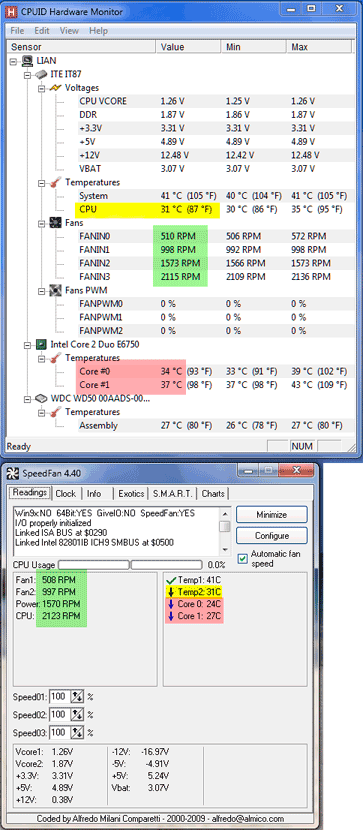The width and height of the screenshot is (363, 830).
Task: Click the down arrow icon next to Temp2
Action: [170, 592]
